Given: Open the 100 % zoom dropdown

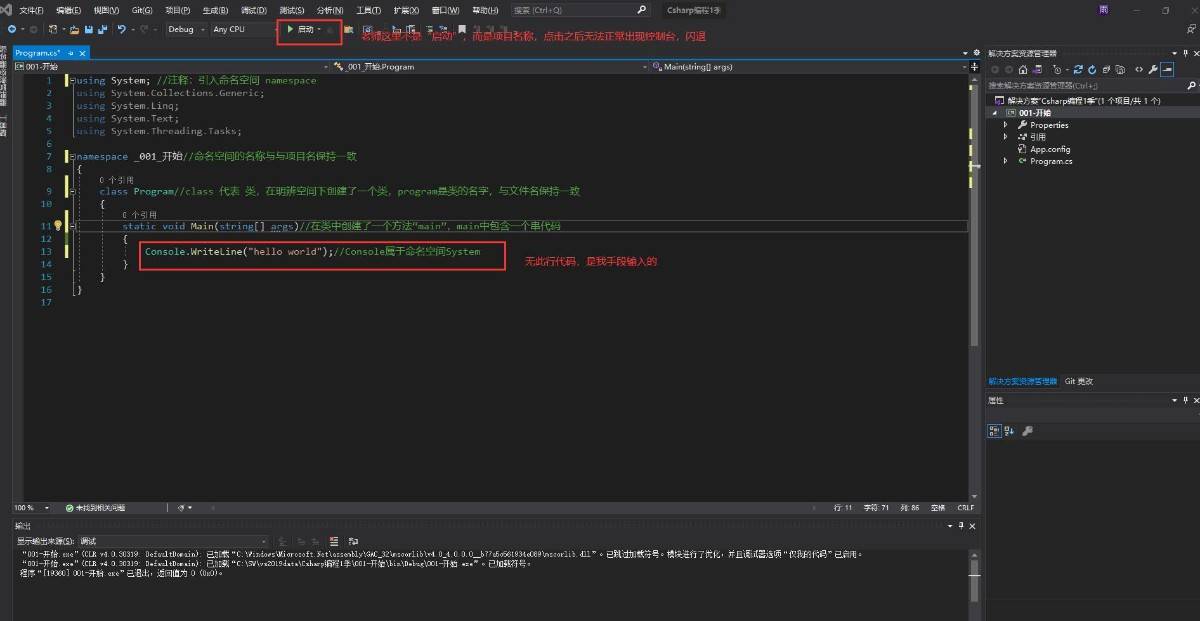Looking at the screenshot, I should (31, 508).
